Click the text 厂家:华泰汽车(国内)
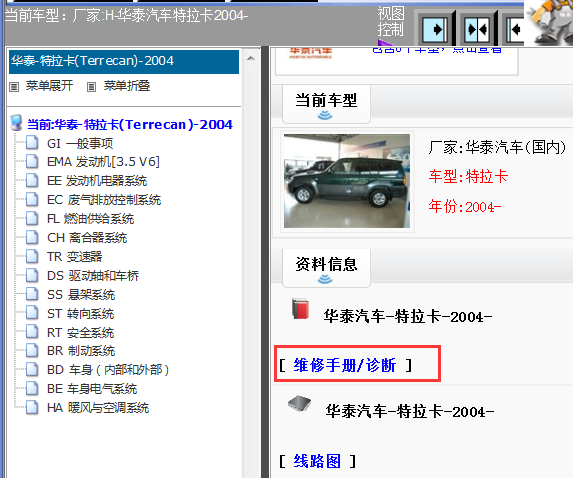 point(497,147)
